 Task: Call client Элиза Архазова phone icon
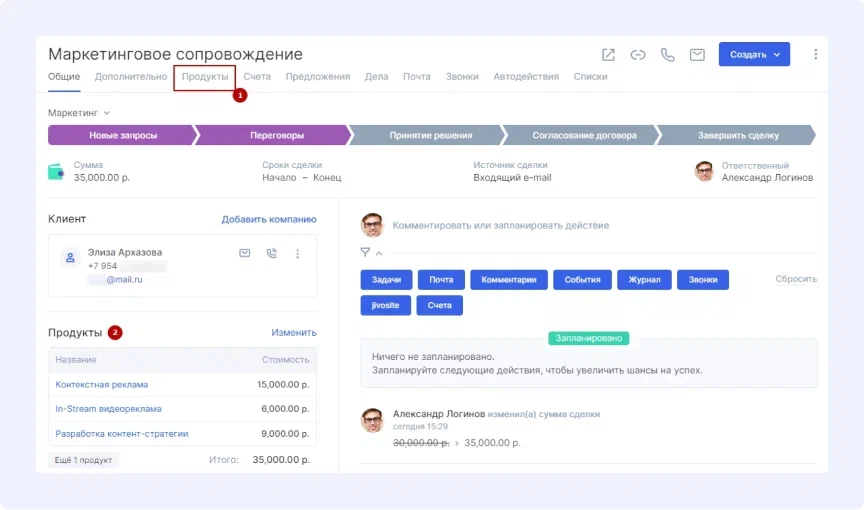271,254
